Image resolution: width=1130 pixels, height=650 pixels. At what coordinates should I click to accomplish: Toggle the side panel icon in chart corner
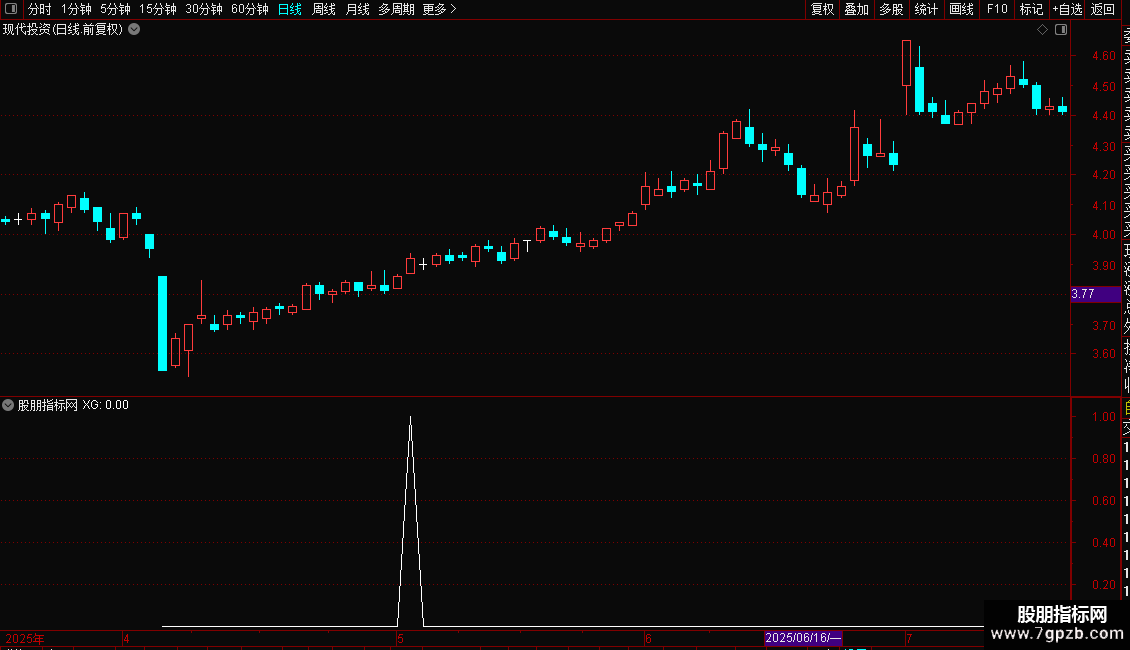[1061, 30]
